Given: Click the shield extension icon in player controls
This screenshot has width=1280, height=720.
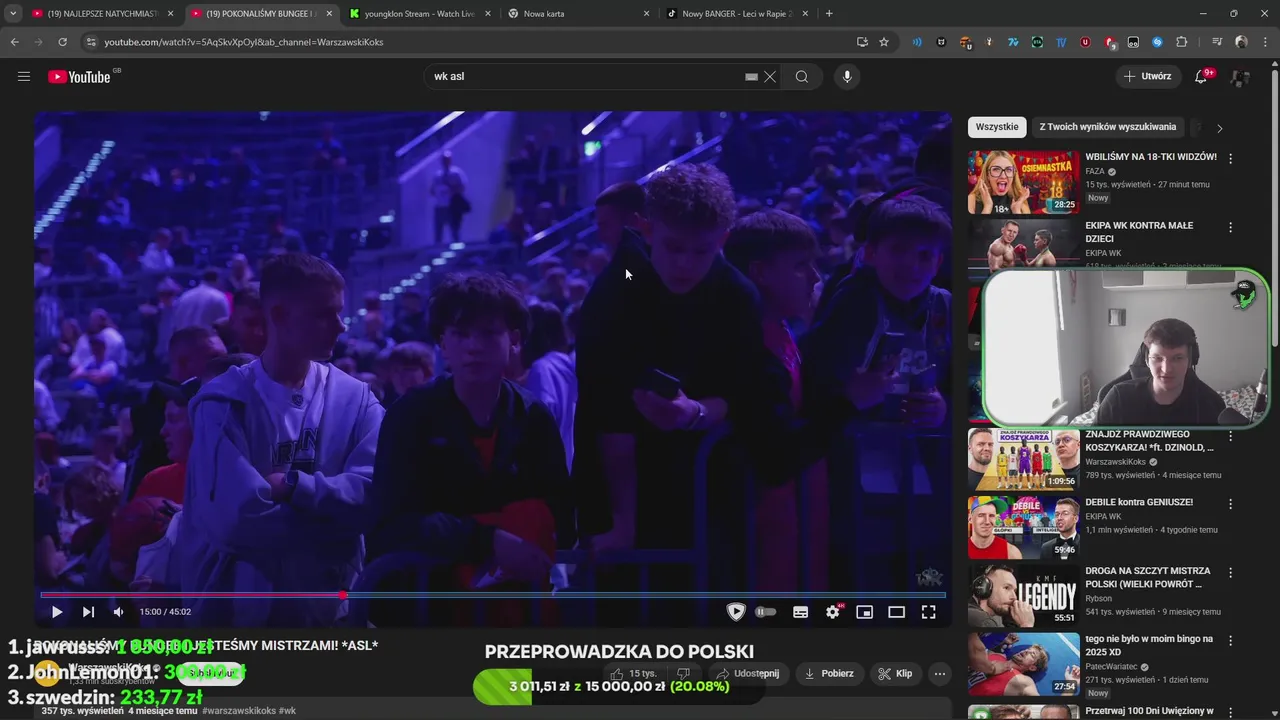Looking at the screenshot, I should click(736, 612).
